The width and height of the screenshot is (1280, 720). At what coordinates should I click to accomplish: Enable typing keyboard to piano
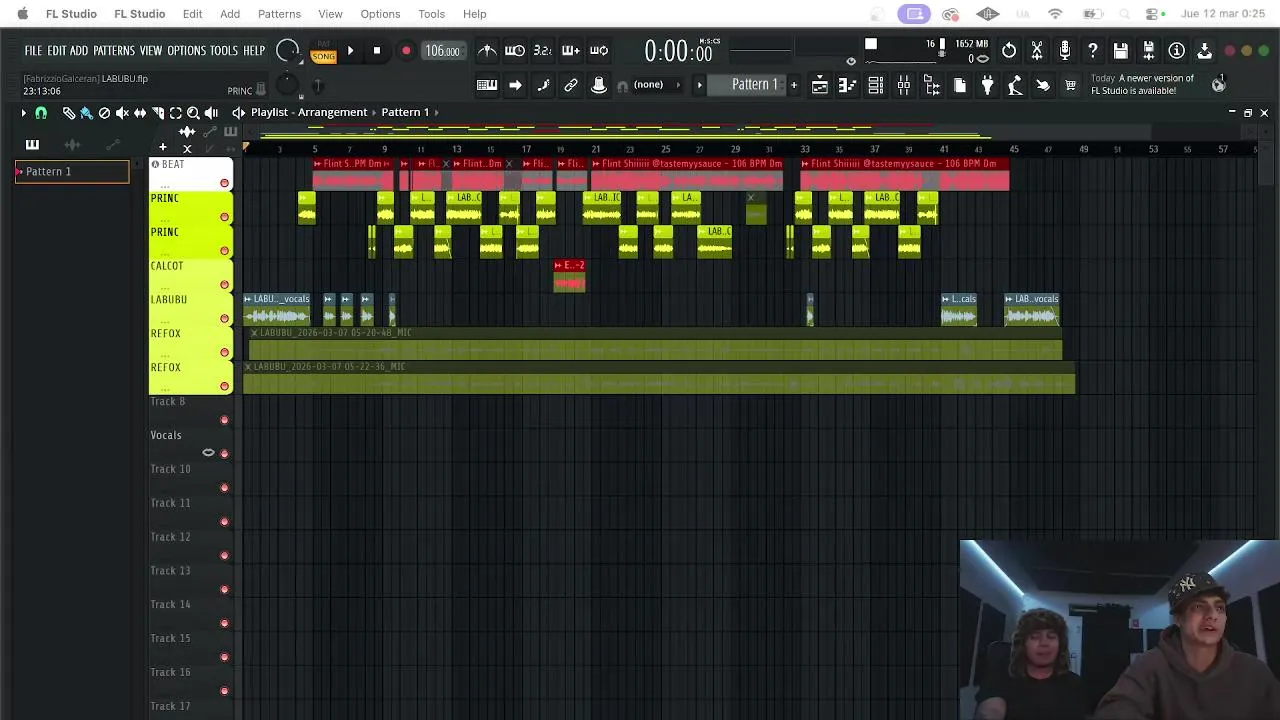[x=487, y=85]
